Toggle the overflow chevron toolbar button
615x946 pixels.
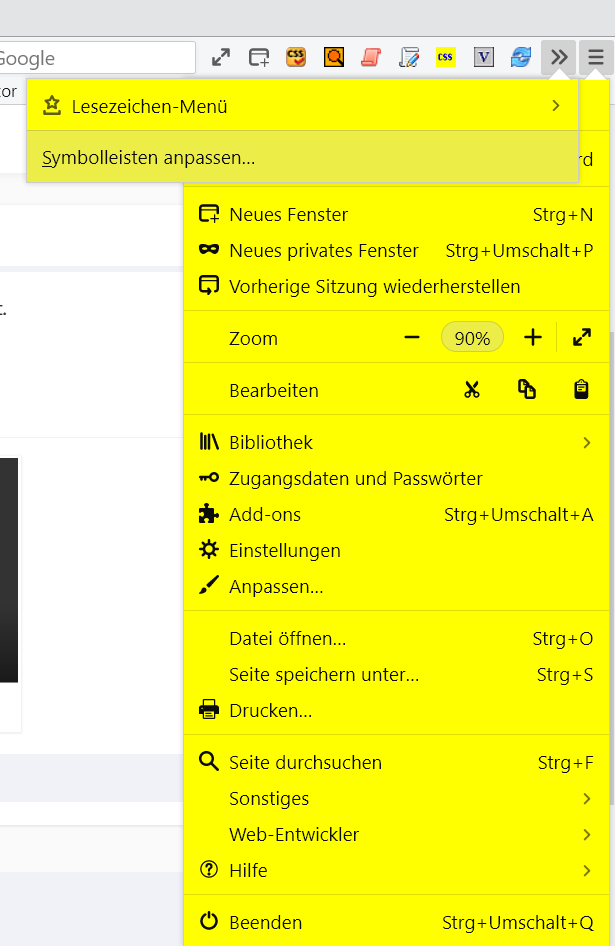(559, 57)
